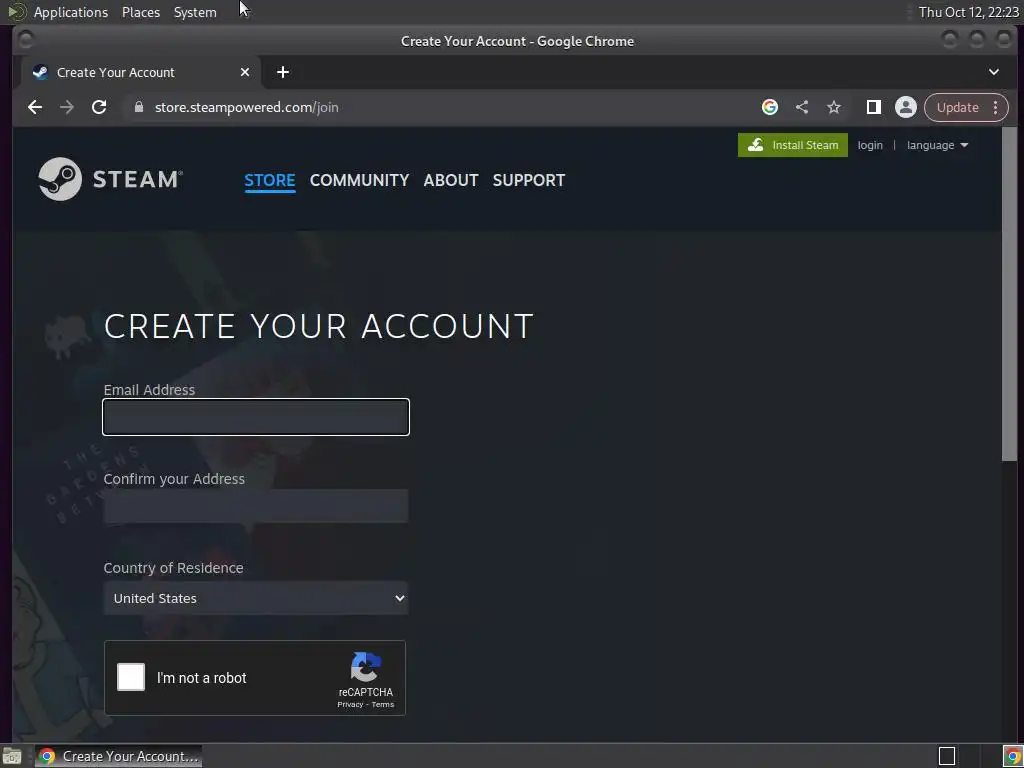Click the reCAPTCHA logo
The width and height of the screenshot is (1024, 768).
tap(366, 667)
